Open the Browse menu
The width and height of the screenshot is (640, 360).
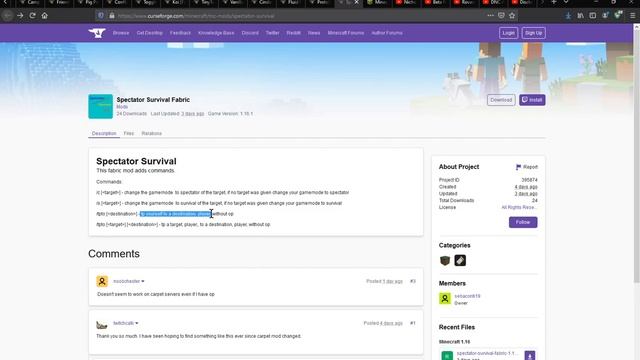[x=121, y=33]
